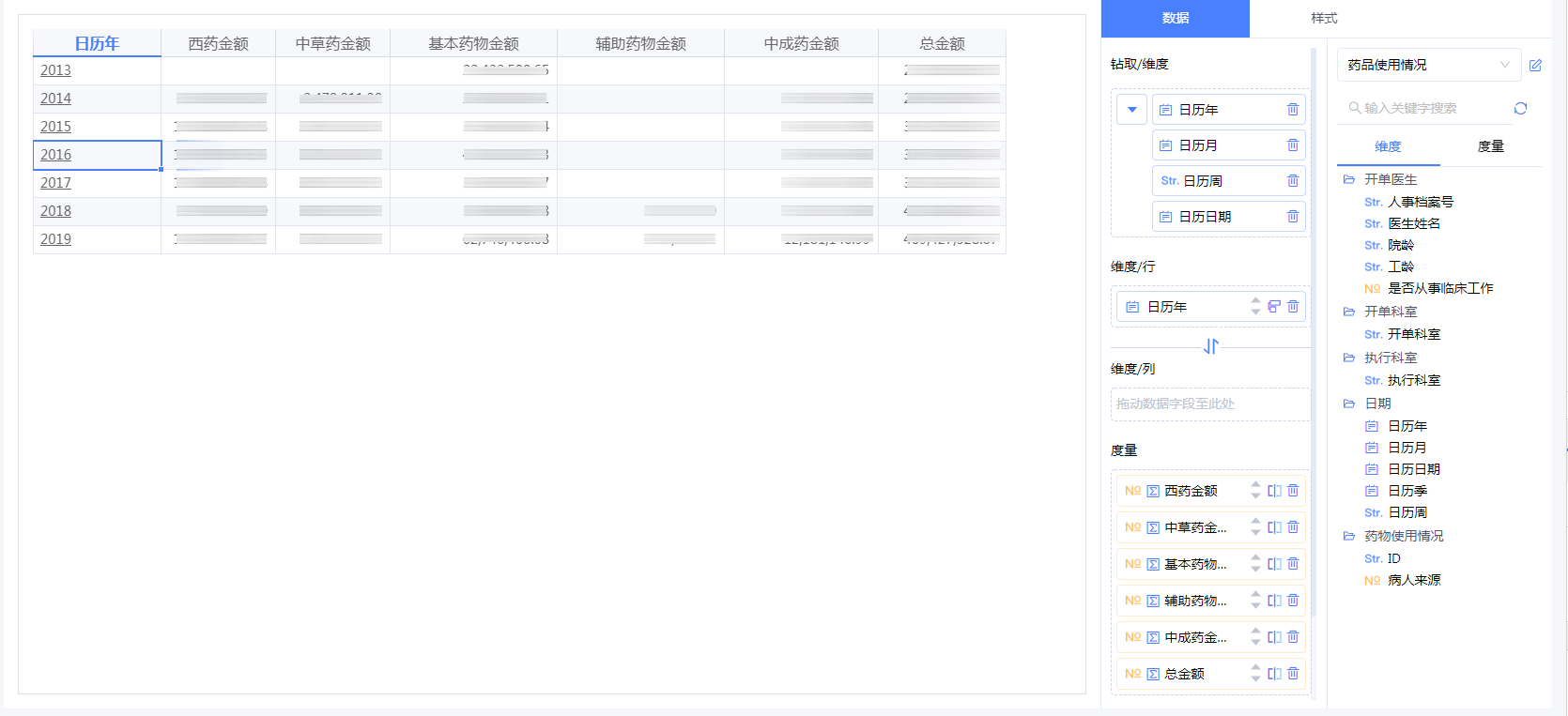
Task: Swap rows and columns with the exchange icon
Action: pos(1211,346)
